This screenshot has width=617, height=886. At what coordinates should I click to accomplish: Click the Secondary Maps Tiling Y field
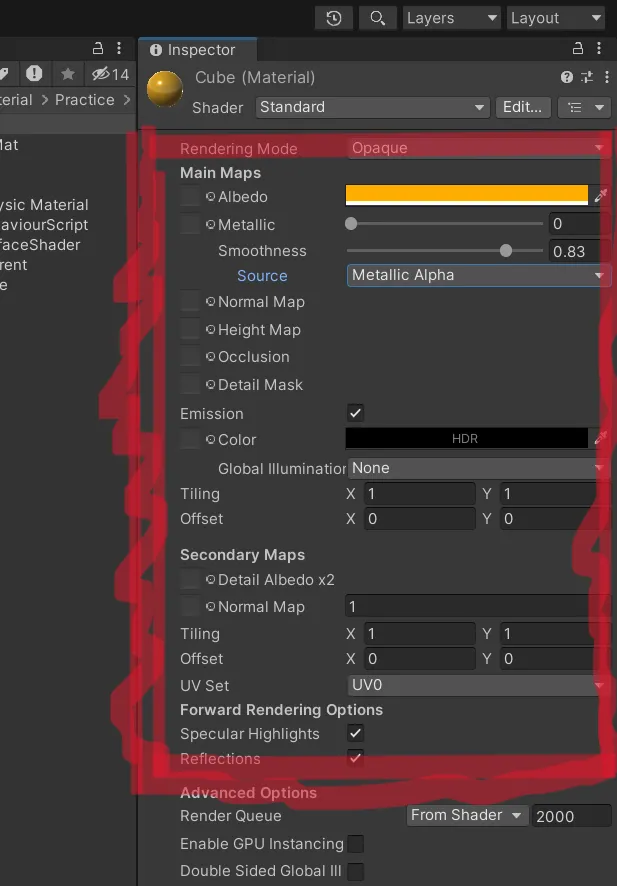(555, 634)
